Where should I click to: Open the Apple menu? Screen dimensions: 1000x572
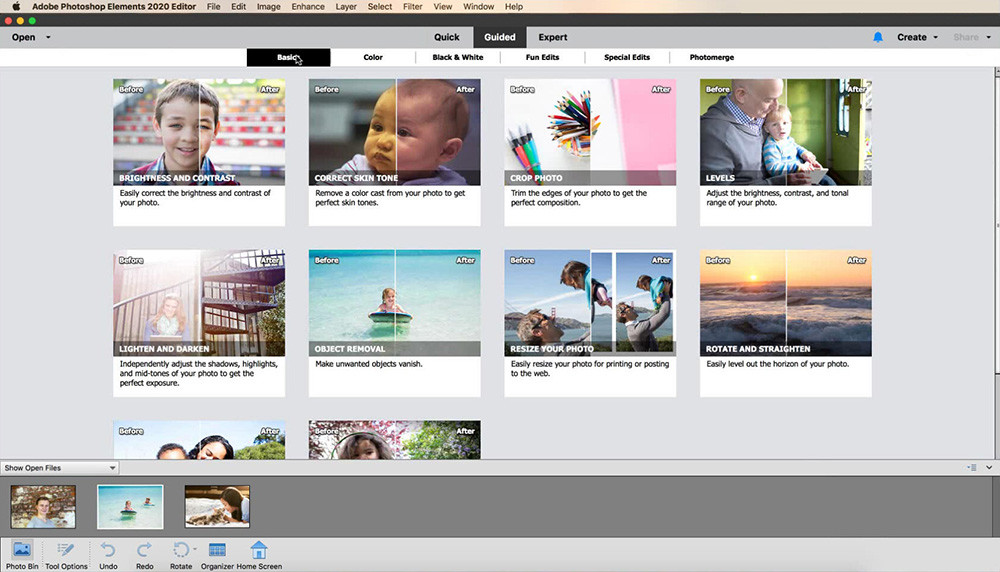[16, 7]
